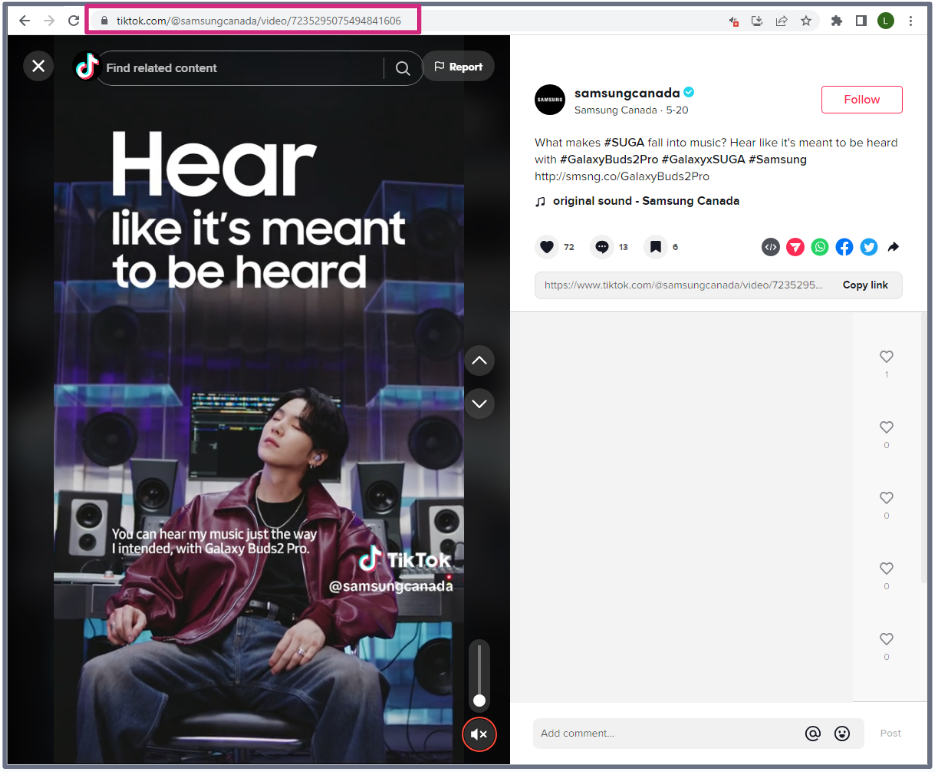Open the Chrome three-dot menu
Screen dimensions: 936x772
pos(910,20)
